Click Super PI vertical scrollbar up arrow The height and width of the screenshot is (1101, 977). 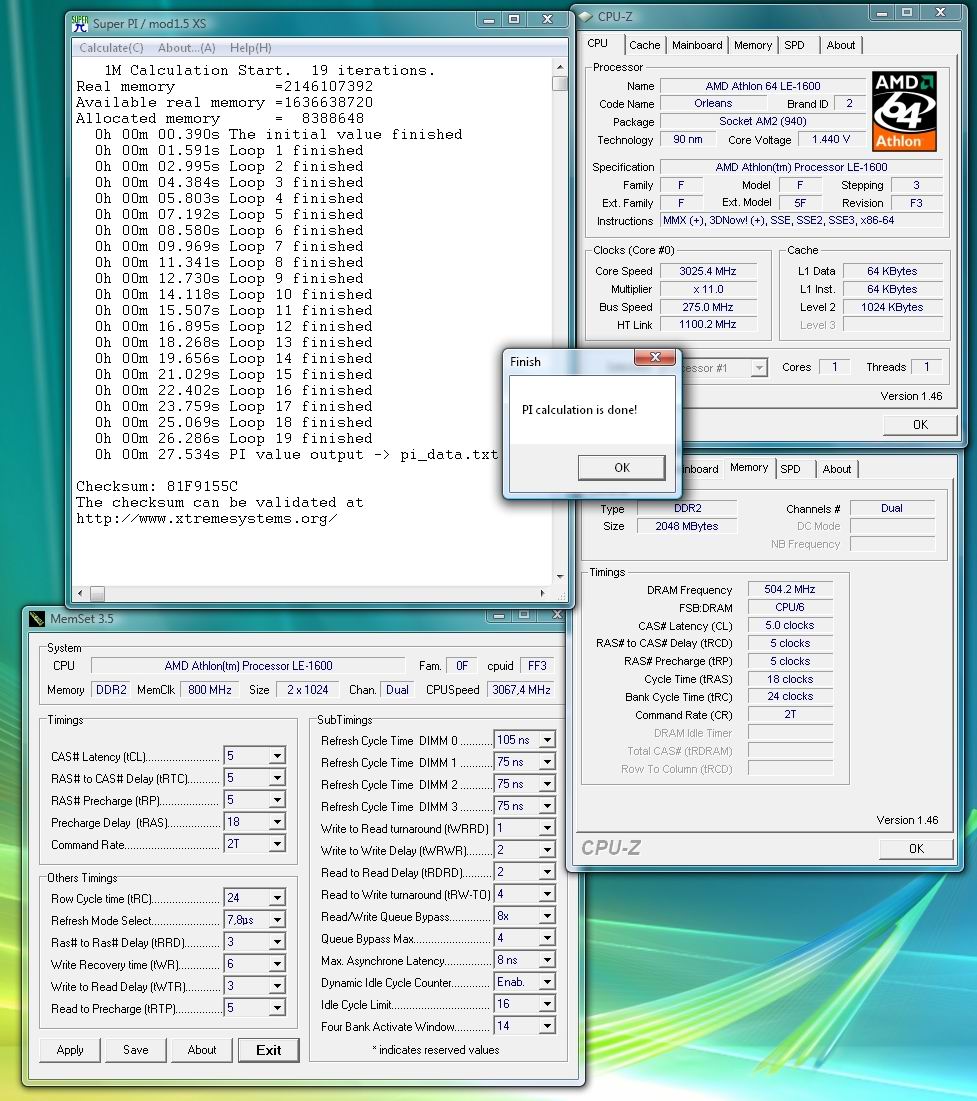click(560, 67)
